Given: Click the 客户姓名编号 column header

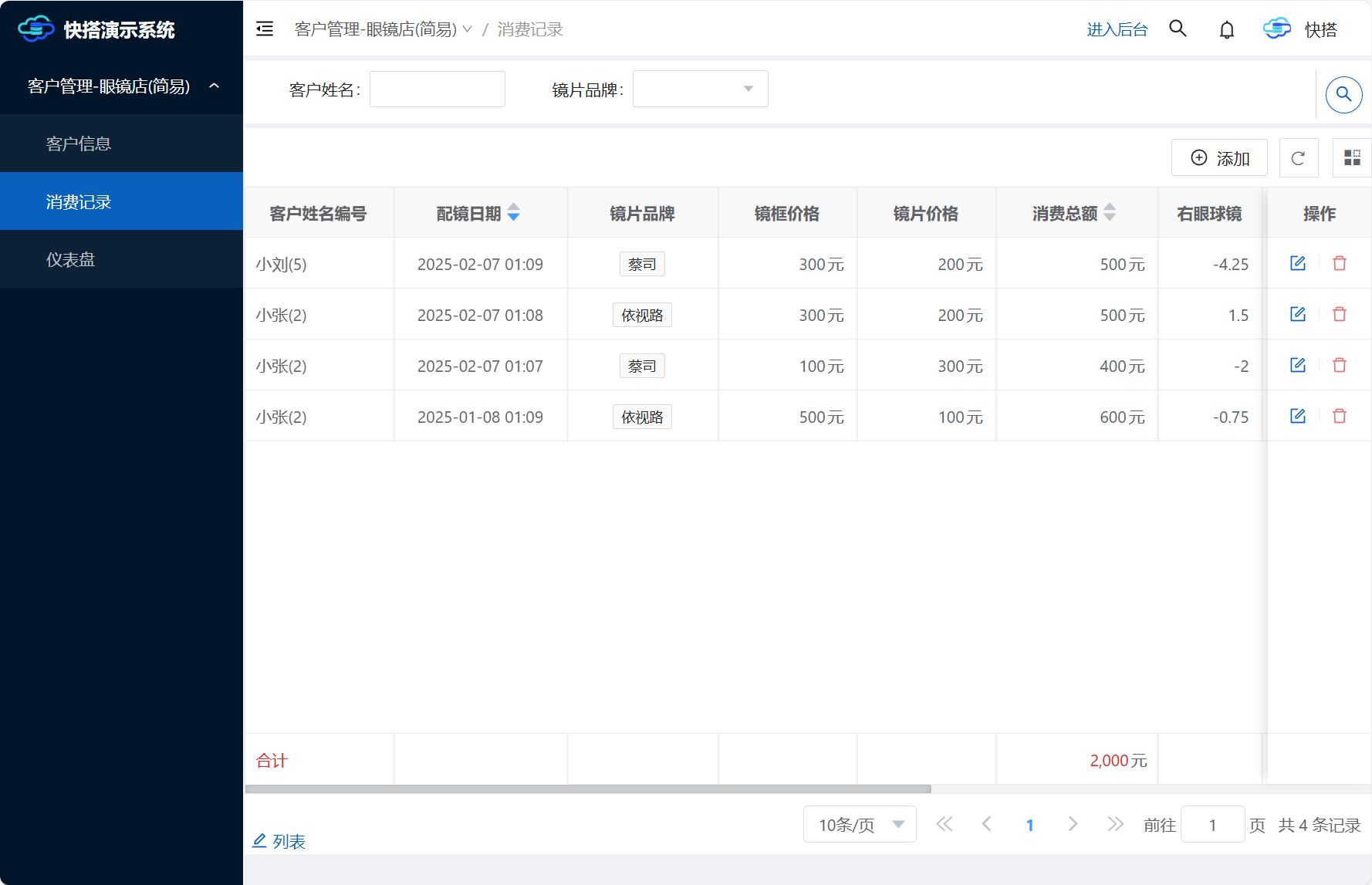Looking at the screenshot, I should [318, 213].
